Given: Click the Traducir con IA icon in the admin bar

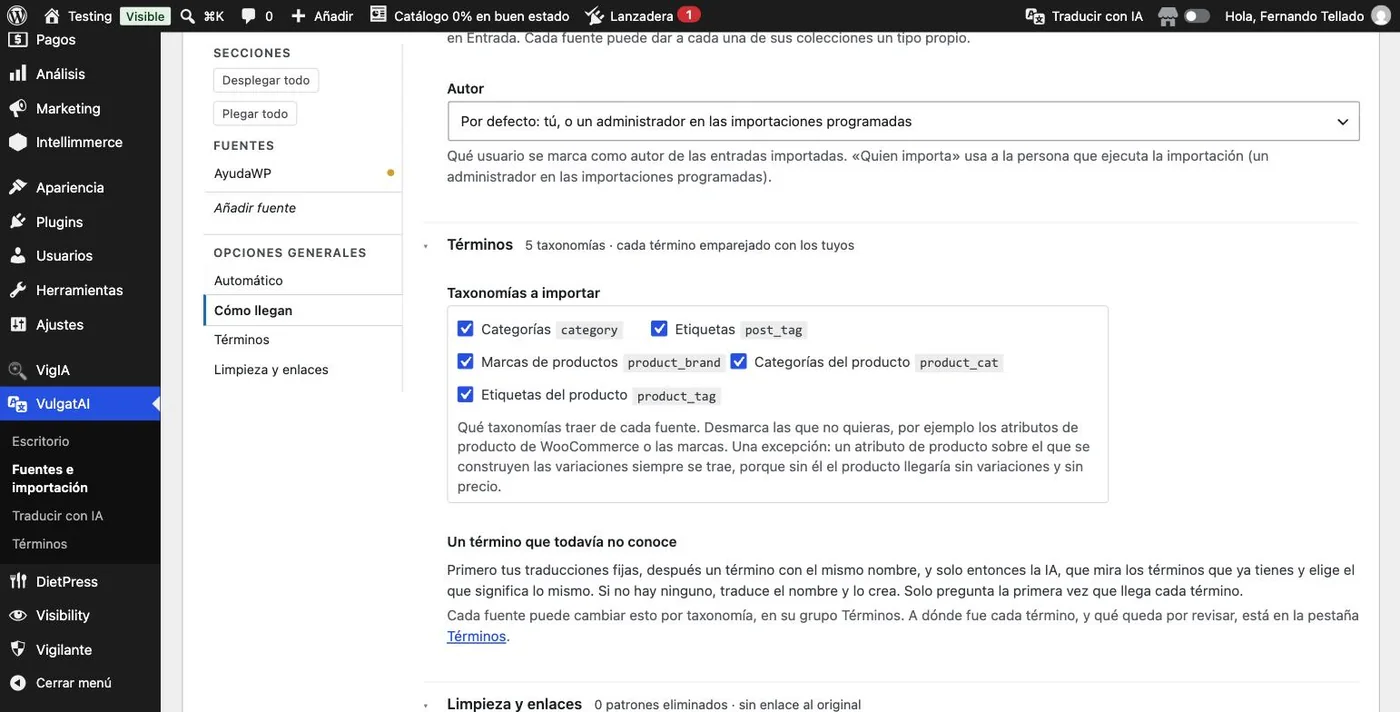Looking at the screenshot, I should point(1035,16).
